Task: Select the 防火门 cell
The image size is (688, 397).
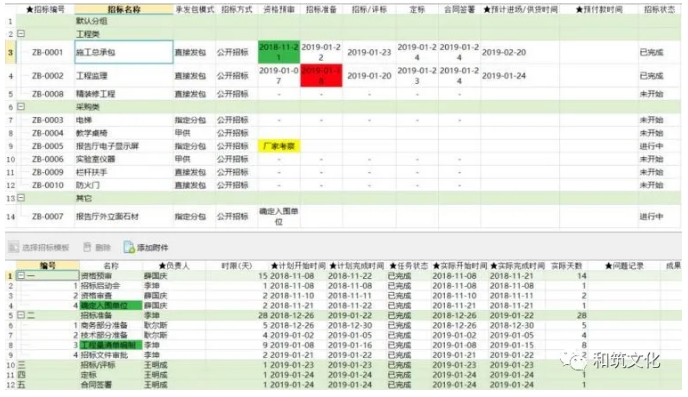Action: (x=124, y=185)
